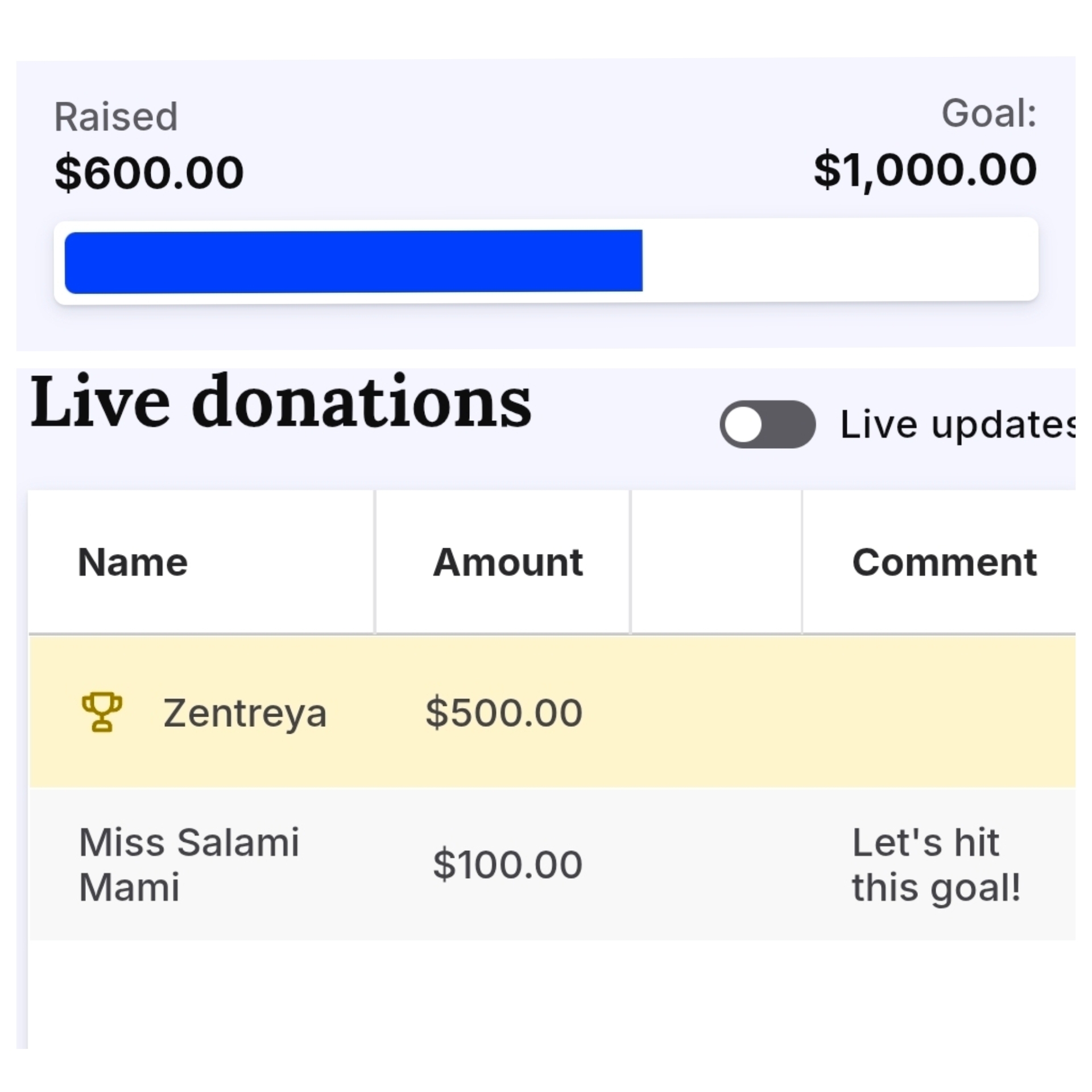This screenshot has width=1092, height=1092.
Task: Select the Miss Salami Mami donor name
Action: coord(188,864)
